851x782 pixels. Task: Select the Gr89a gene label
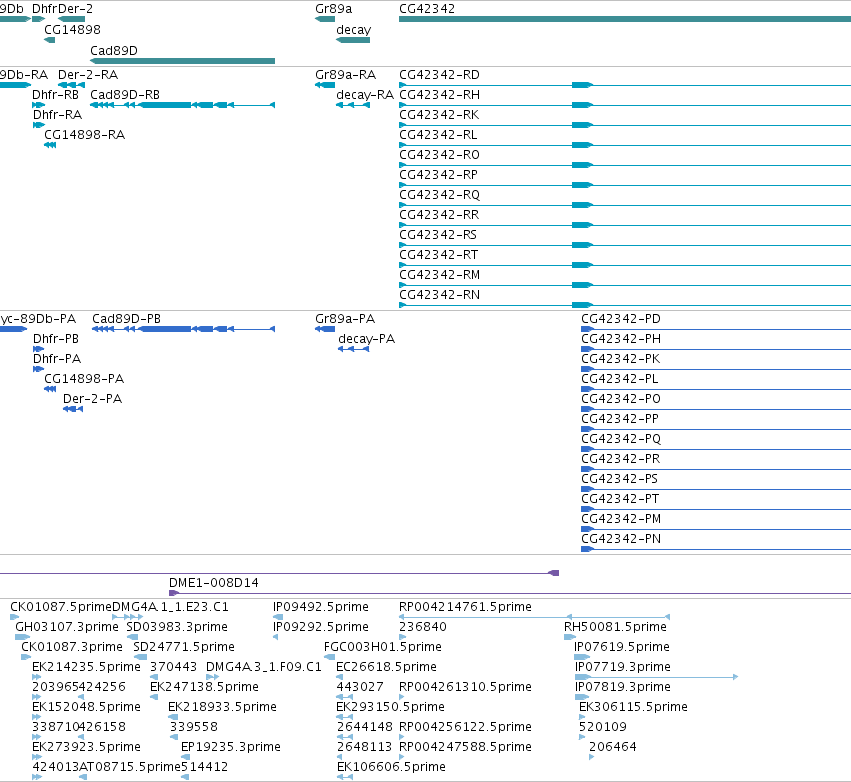[333, 9]
